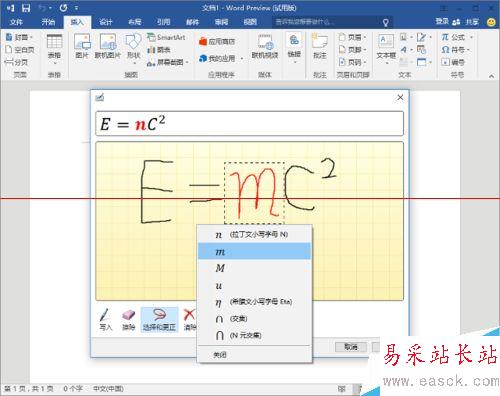The width and height of the screenshot is (500, 396).
Task: Click the Date and Time icon
Action: coord(422,50)
